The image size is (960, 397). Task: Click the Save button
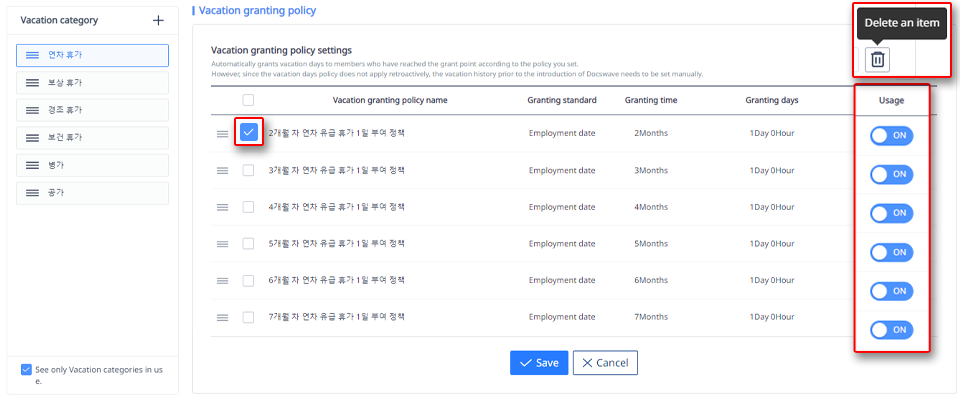click(539, 363)
